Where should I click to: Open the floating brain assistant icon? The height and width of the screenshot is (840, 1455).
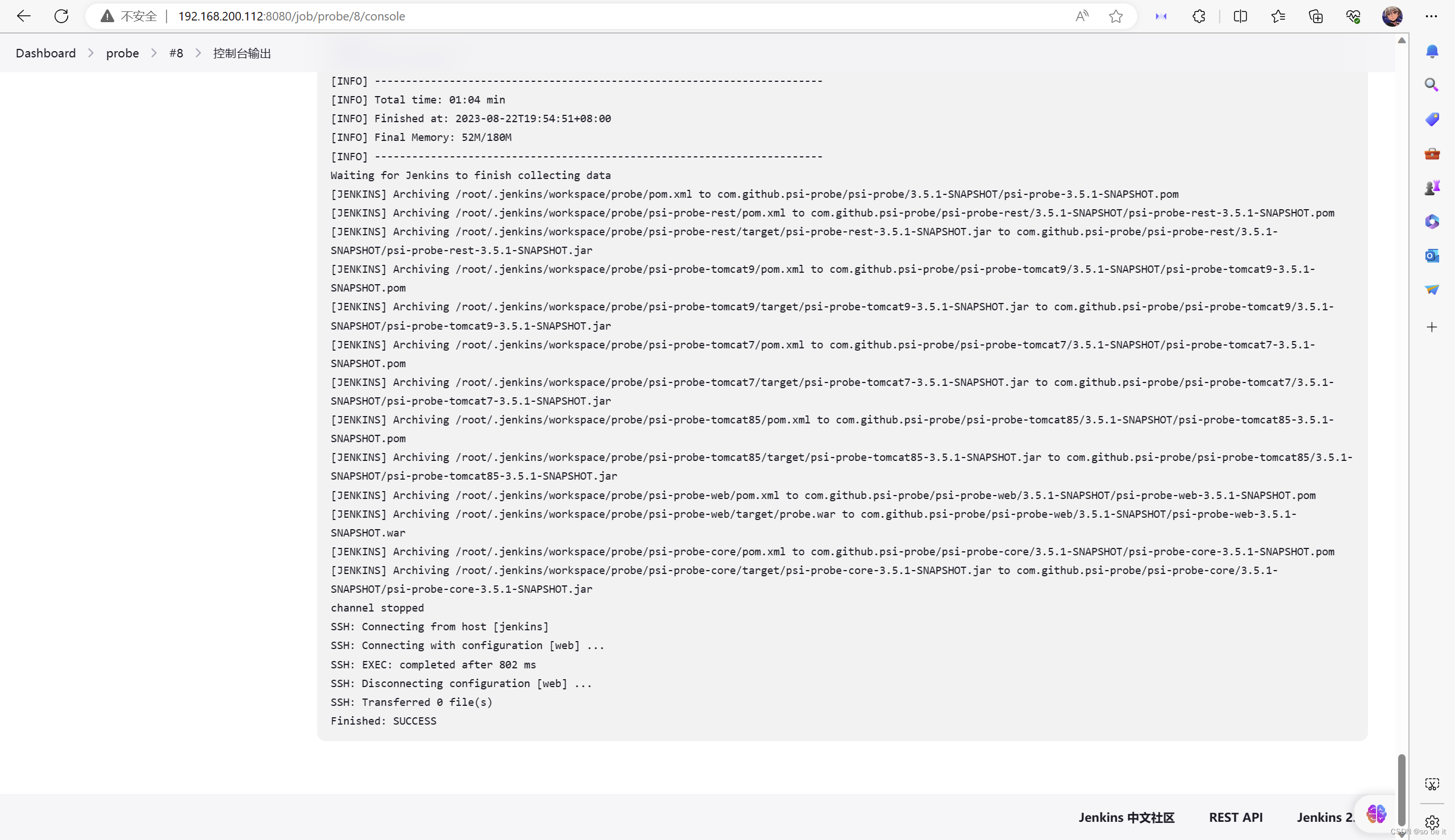tap(1376, 813)
